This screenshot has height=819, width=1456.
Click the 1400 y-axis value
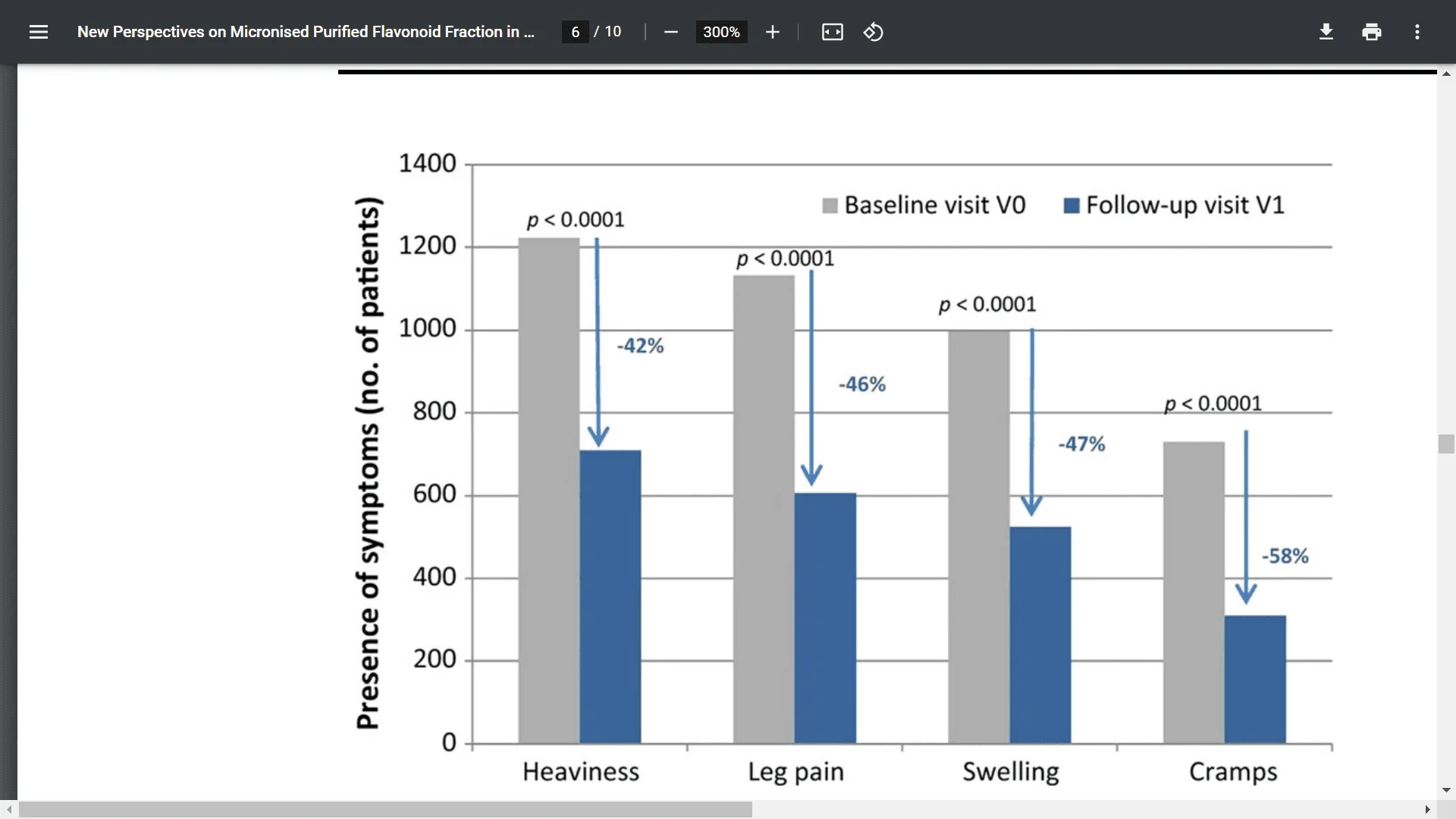click(428, 164)
